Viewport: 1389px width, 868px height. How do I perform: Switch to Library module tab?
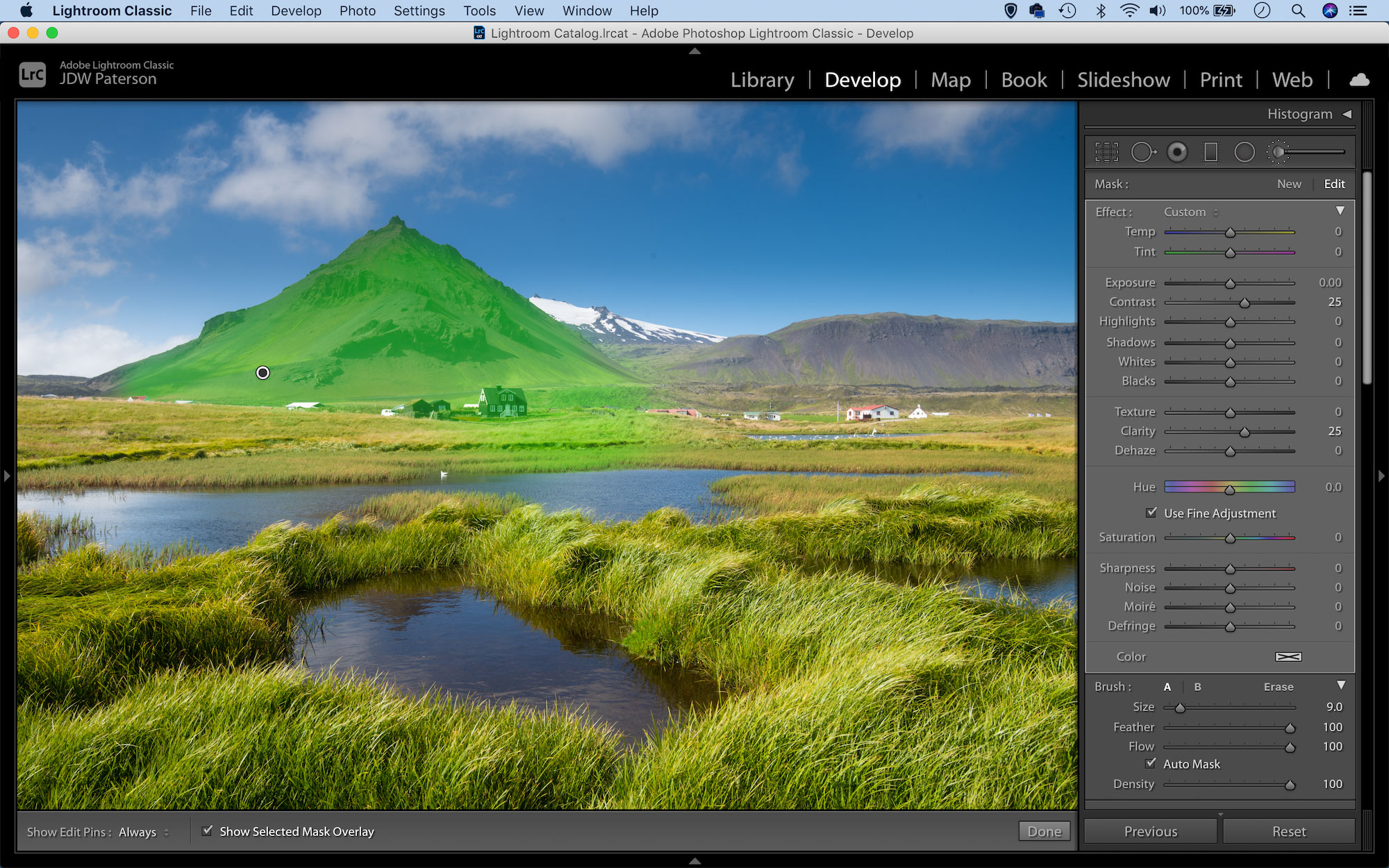(761, 79)
